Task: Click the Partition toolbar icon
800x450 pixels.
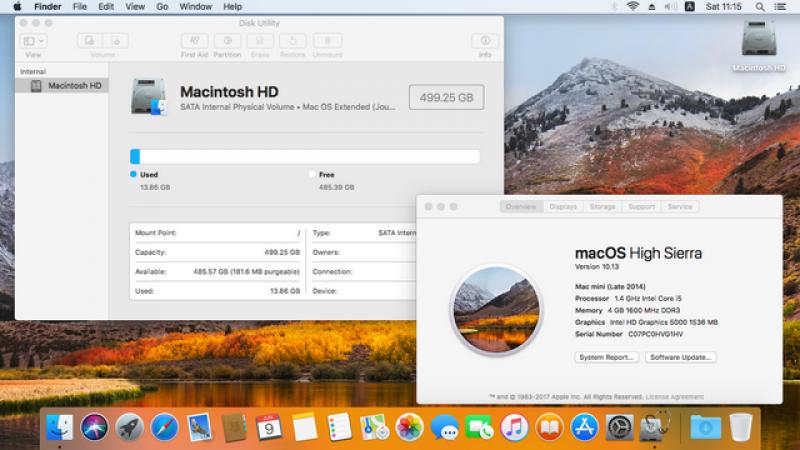Action: point(228,41)
